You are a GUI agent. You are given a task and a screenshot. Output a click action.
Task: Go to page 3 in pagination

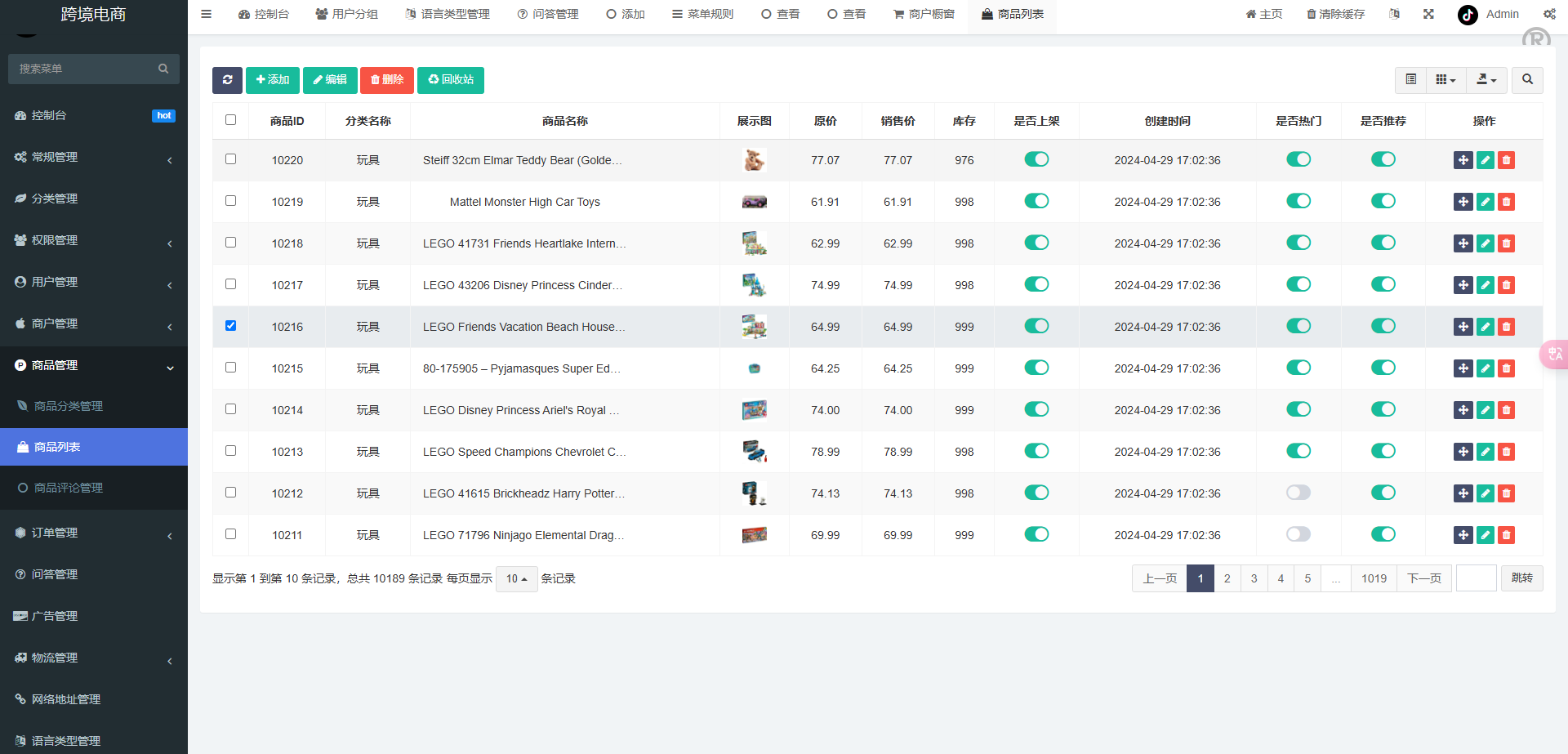pos(1254,578)
